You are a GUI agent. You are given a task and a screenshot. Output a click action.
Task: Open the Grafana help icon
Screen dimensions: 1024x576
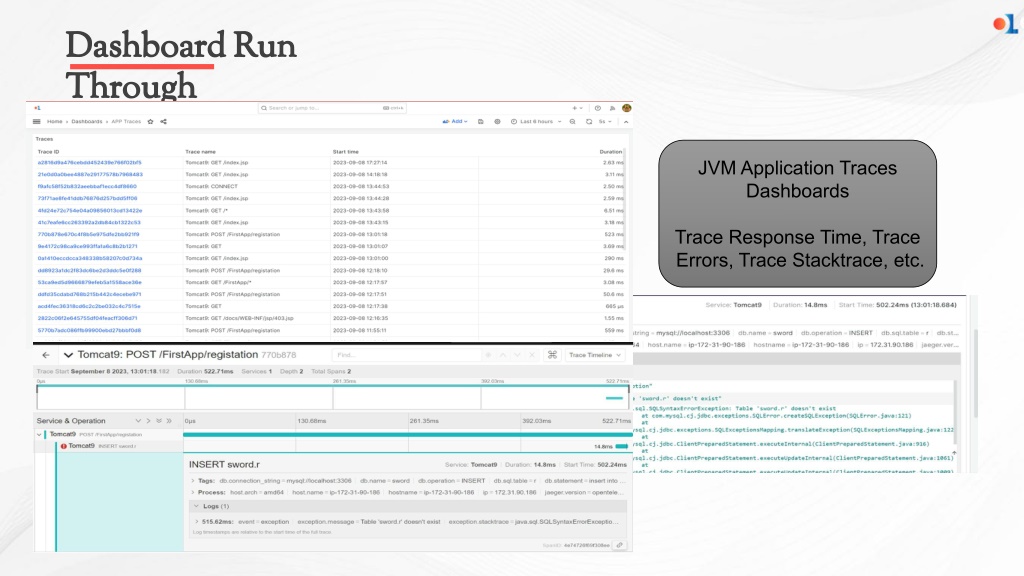(598, 108)
